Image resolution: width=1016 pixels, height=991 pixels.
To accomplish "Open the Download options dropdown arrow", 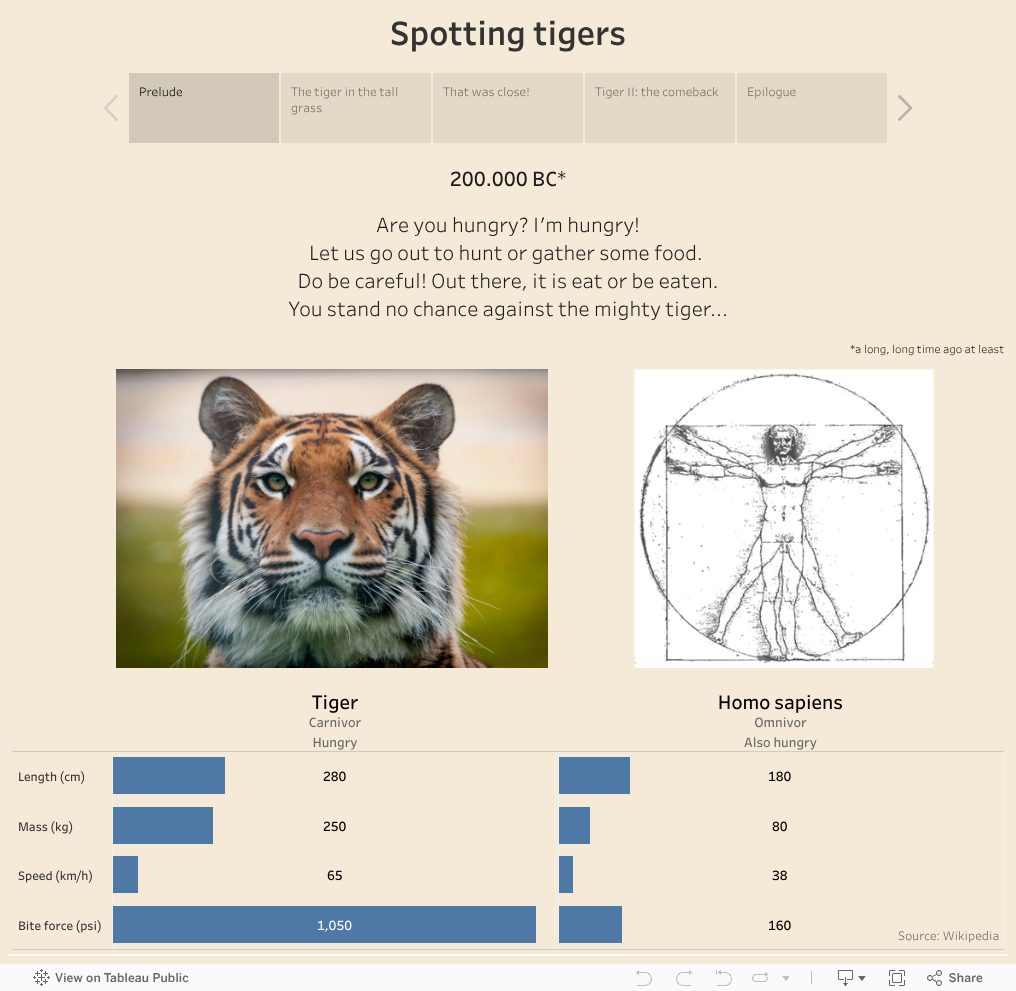I will tap(862, 977).
